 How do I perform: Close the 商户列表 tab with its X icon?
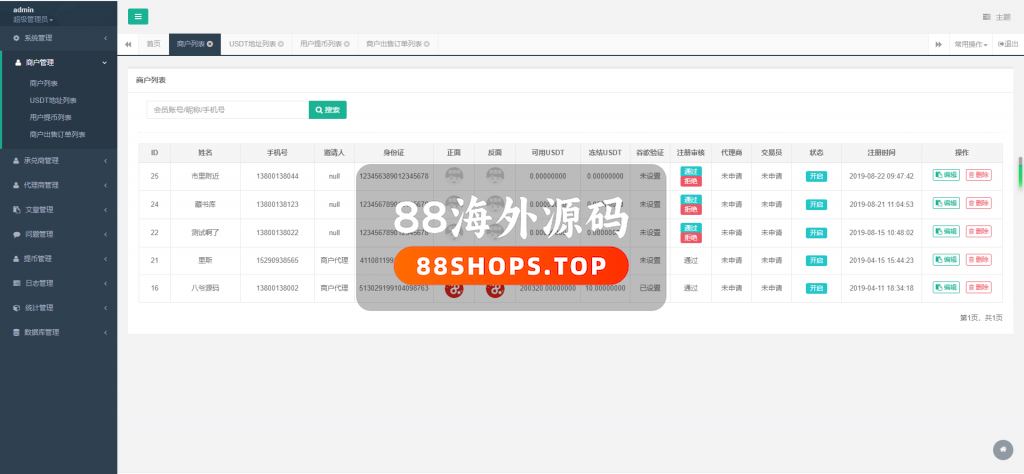point(210,44)
